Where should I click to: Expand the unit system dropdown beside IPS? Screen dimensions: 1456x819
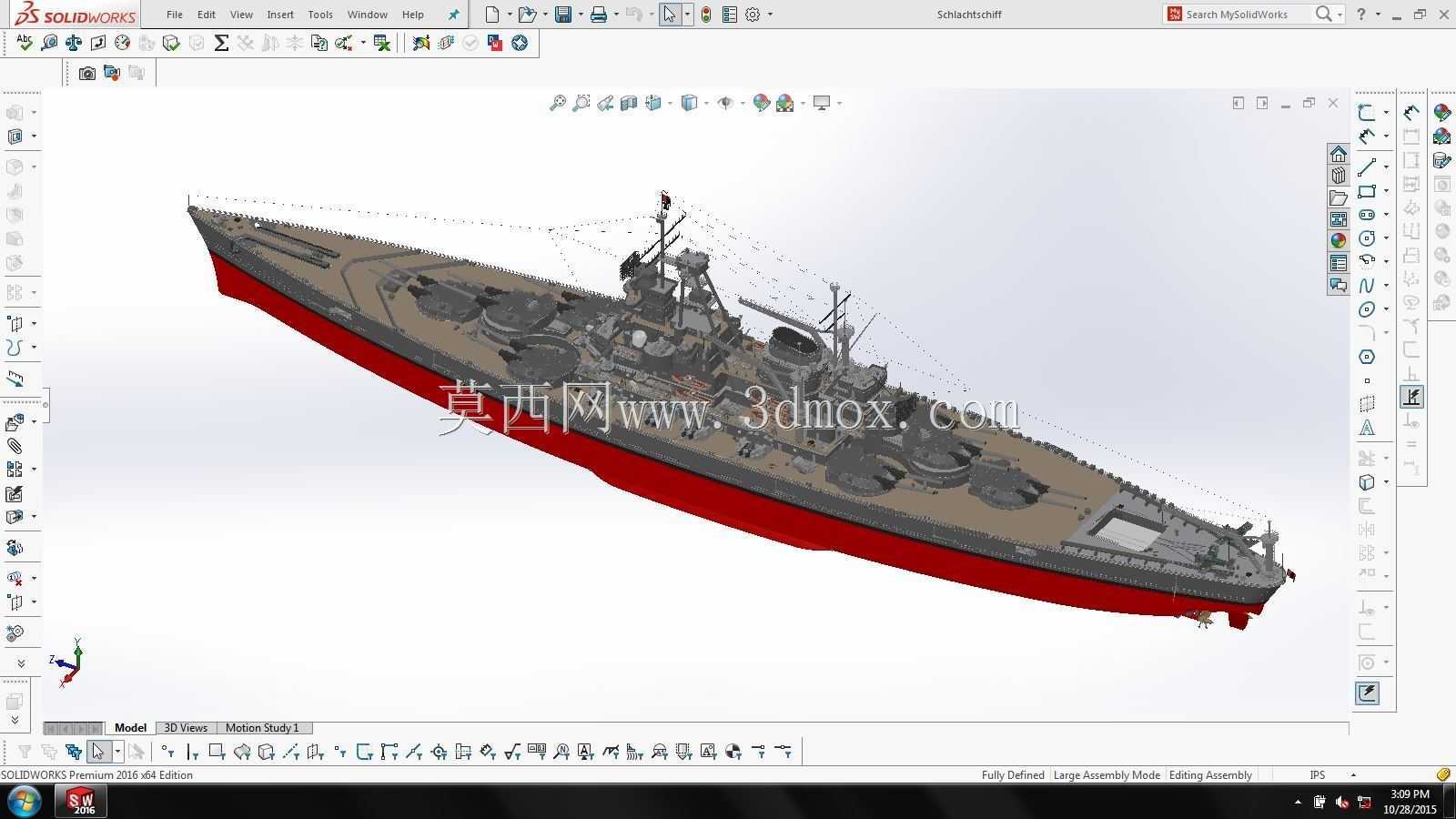click(x=1353, y=775)
